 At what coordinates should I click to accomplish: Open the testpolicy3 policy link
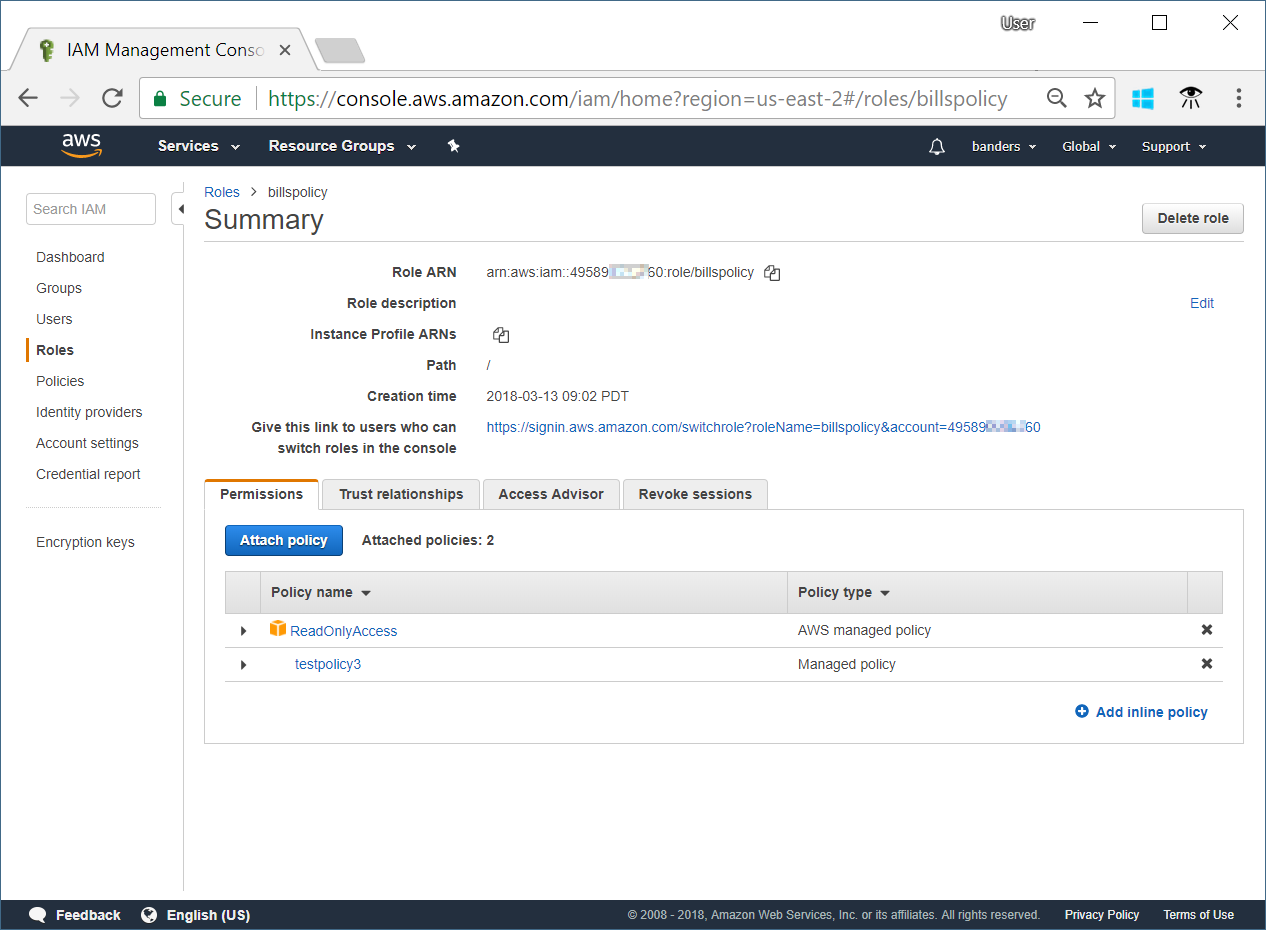tap(328, 664)
